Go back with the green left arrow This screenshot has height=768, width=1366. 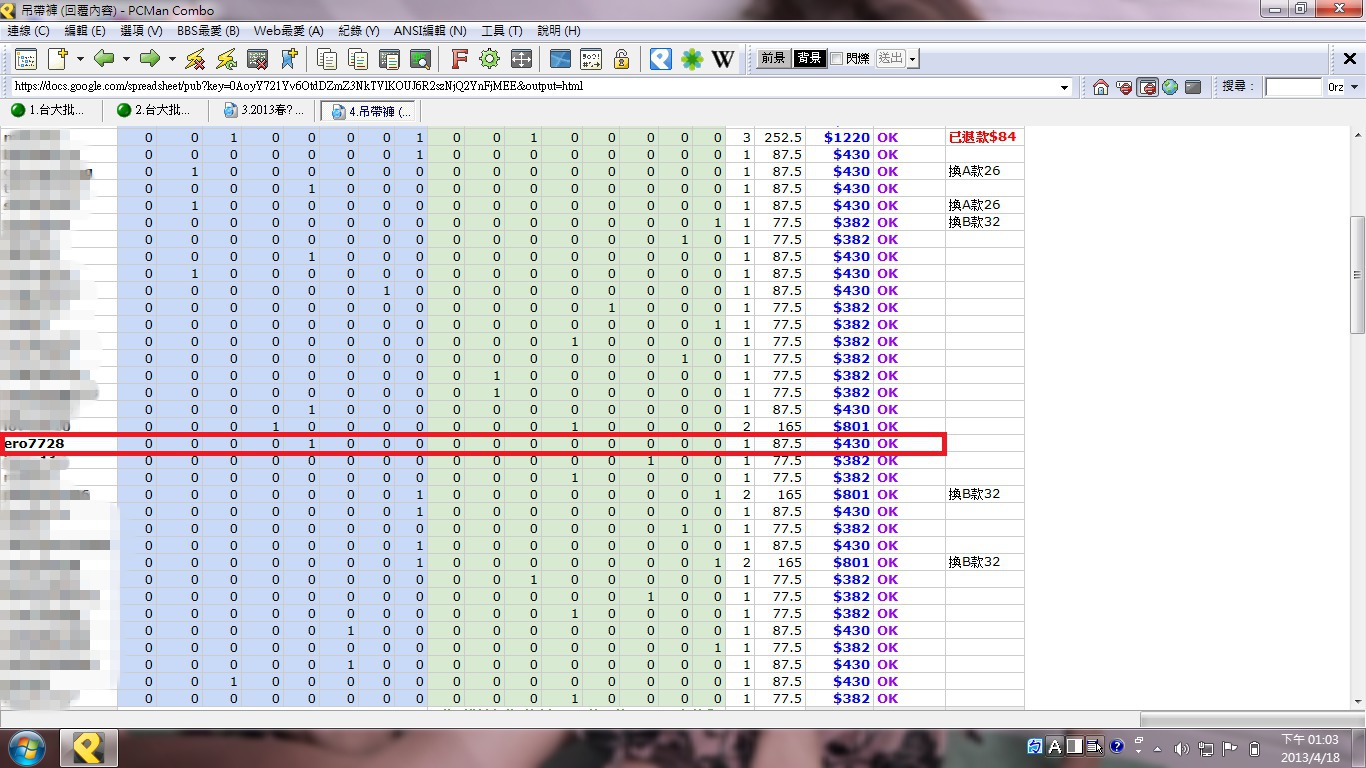[x=104, y=59]
